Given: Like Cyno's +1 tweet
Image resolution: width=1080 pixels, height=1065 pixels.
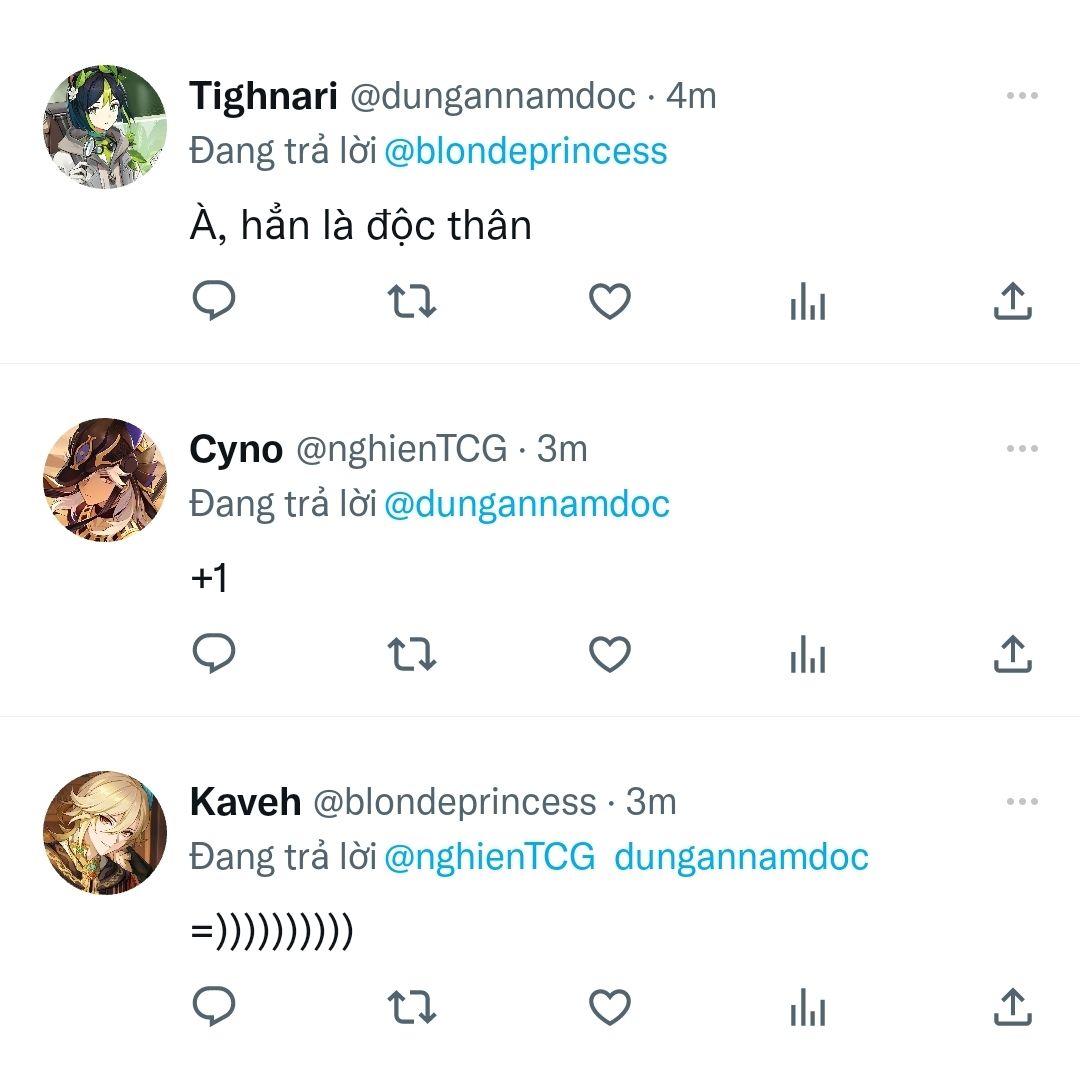Looking at the screenshot, I should pyautogui.click(x=609, y=654).
